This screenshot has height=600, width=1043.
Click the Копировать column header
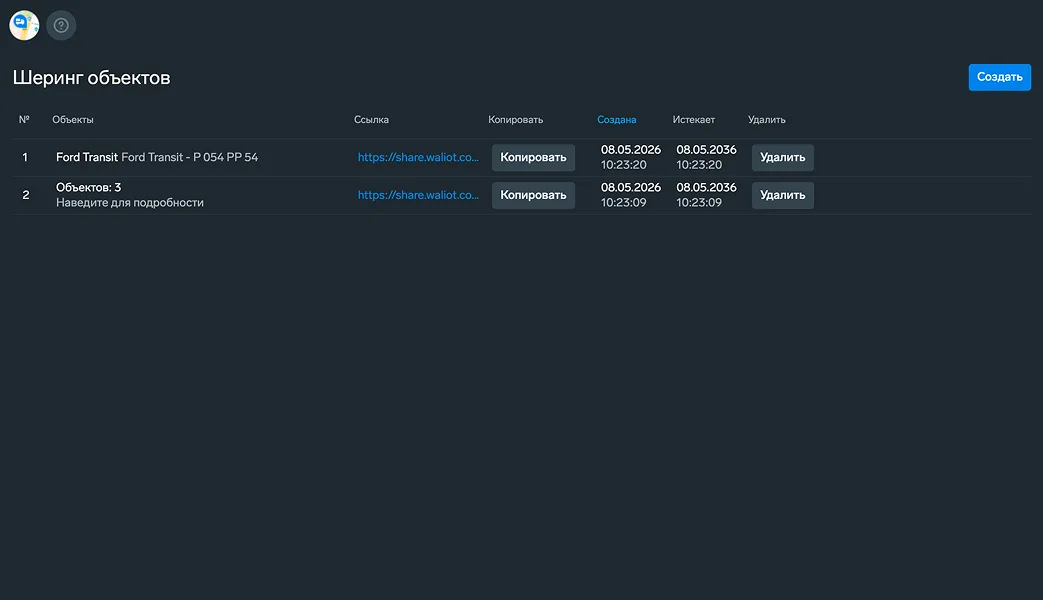tap(516, 120)
